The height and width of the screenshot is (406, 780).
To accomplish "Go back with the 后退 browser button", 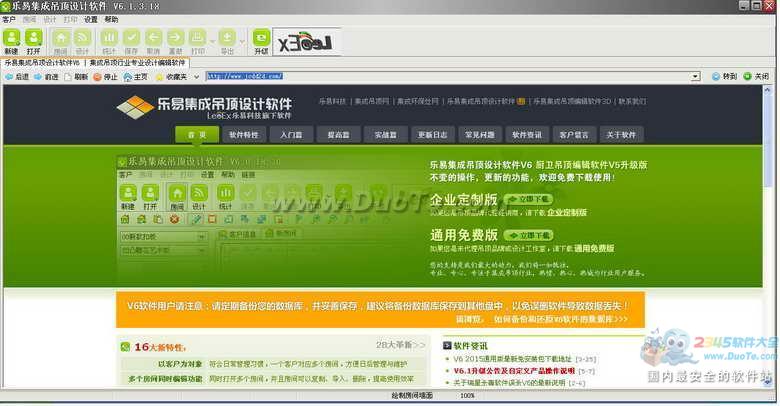I will [x=17, y=77].
